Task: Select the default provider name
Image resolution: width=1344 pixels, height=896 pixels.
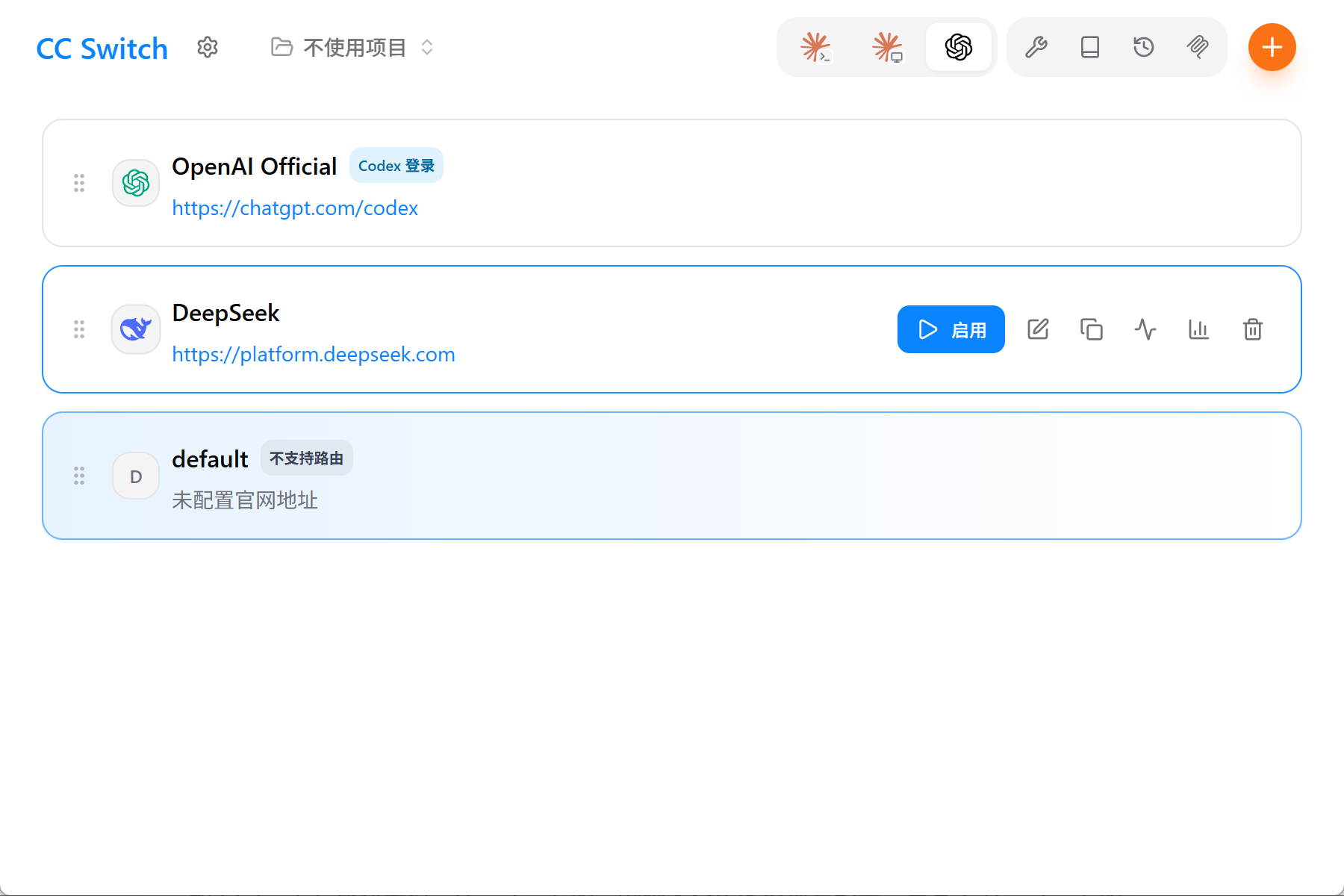Action: coord(210,459)
